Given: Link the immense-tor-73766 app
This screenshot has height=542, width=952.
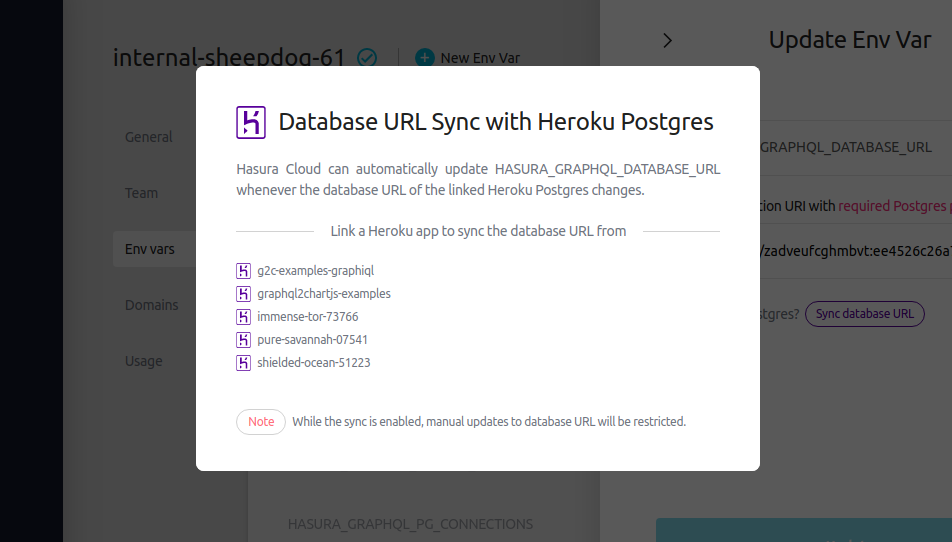Looking at the screenshot, I should 307,317.
